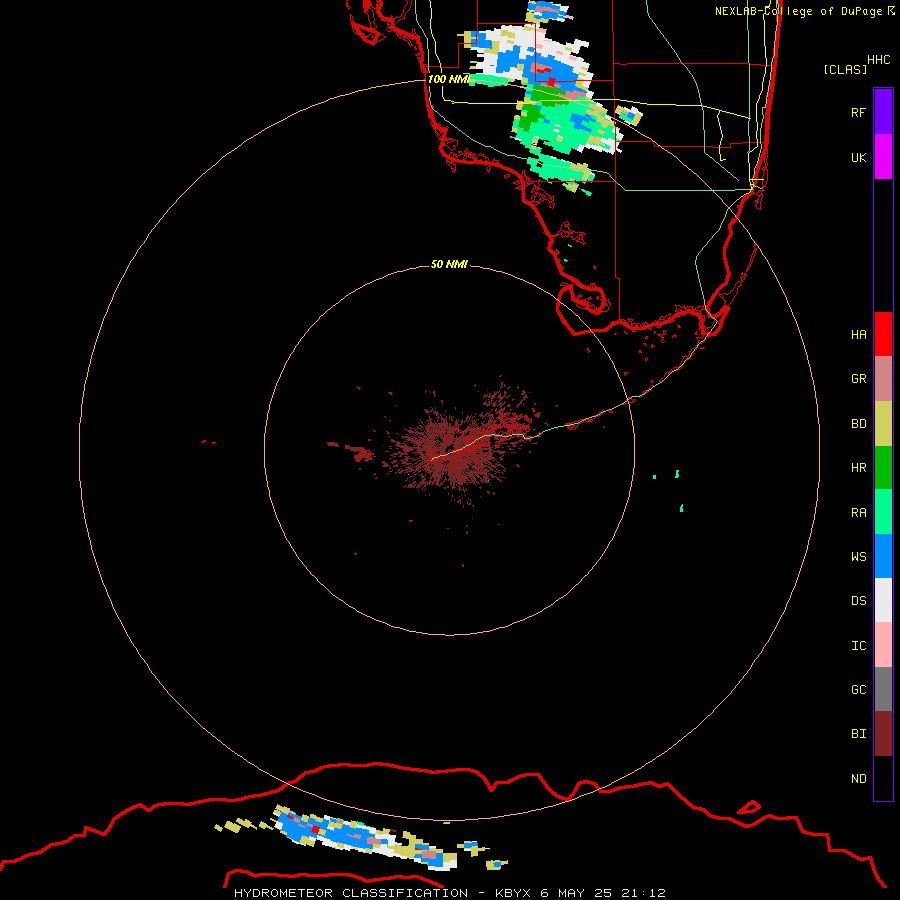The image size is (900, 900).
Task: Click the HA legend label
Action: pos(858,334)
